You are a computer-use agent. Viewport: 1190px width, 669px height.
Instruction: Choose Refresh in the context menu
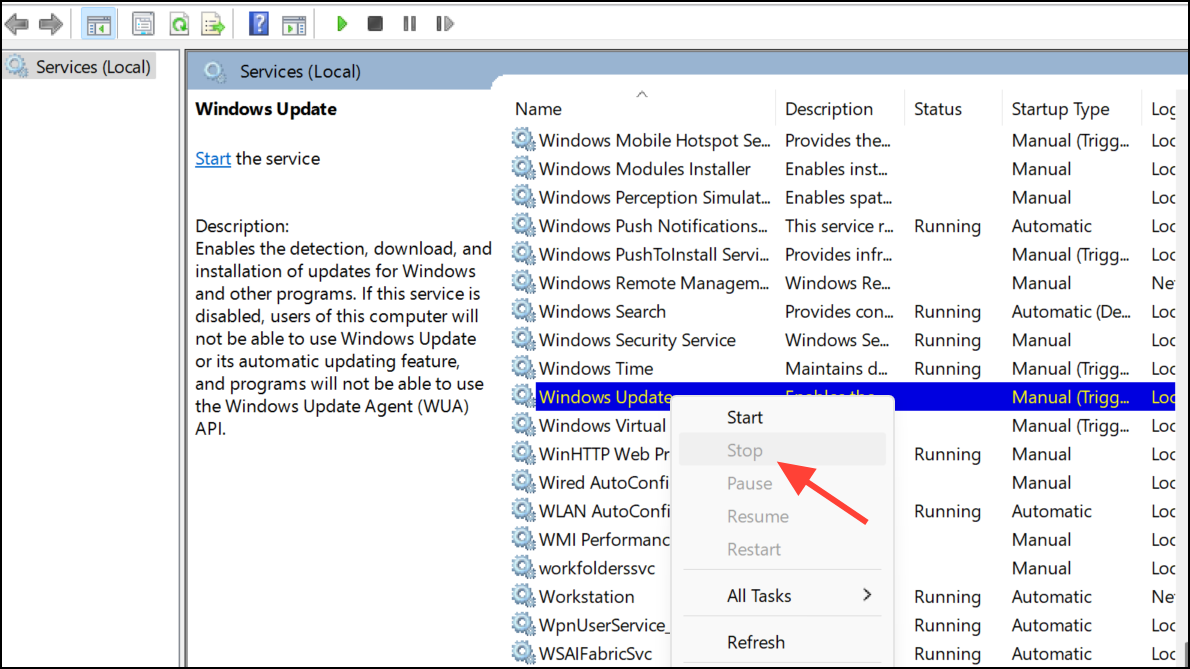pyautogui.click(x=782, y=642)
